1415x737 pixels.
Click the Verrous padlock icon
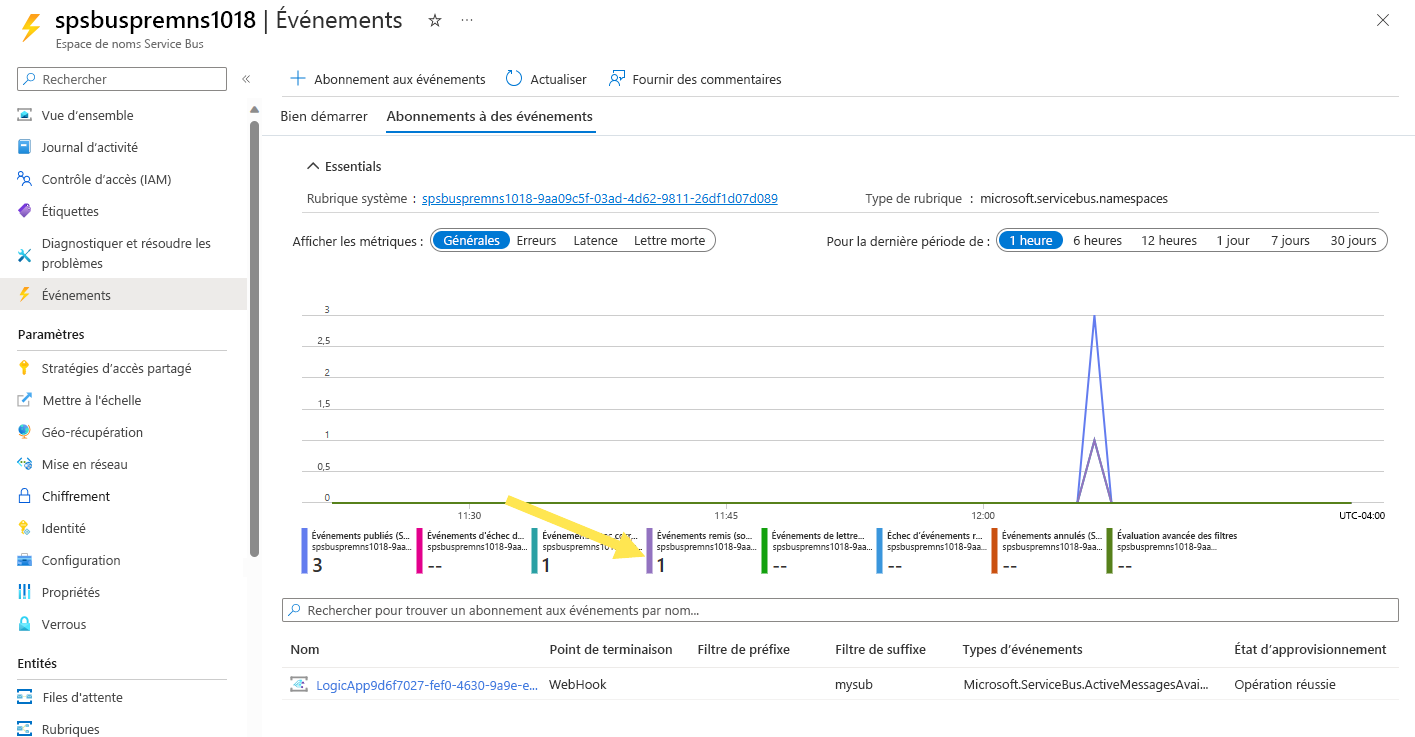coord(25,624)
